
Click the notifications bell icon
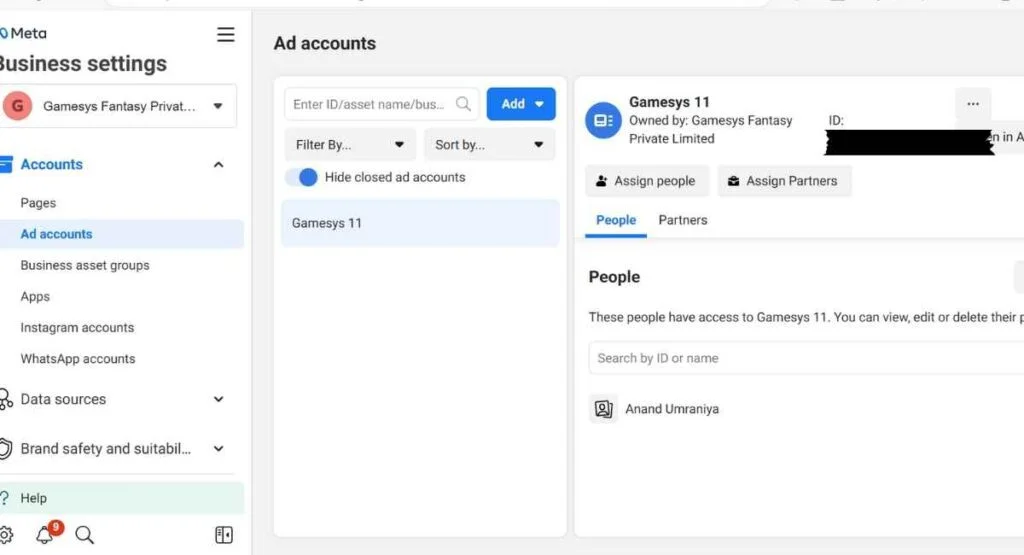45,535
